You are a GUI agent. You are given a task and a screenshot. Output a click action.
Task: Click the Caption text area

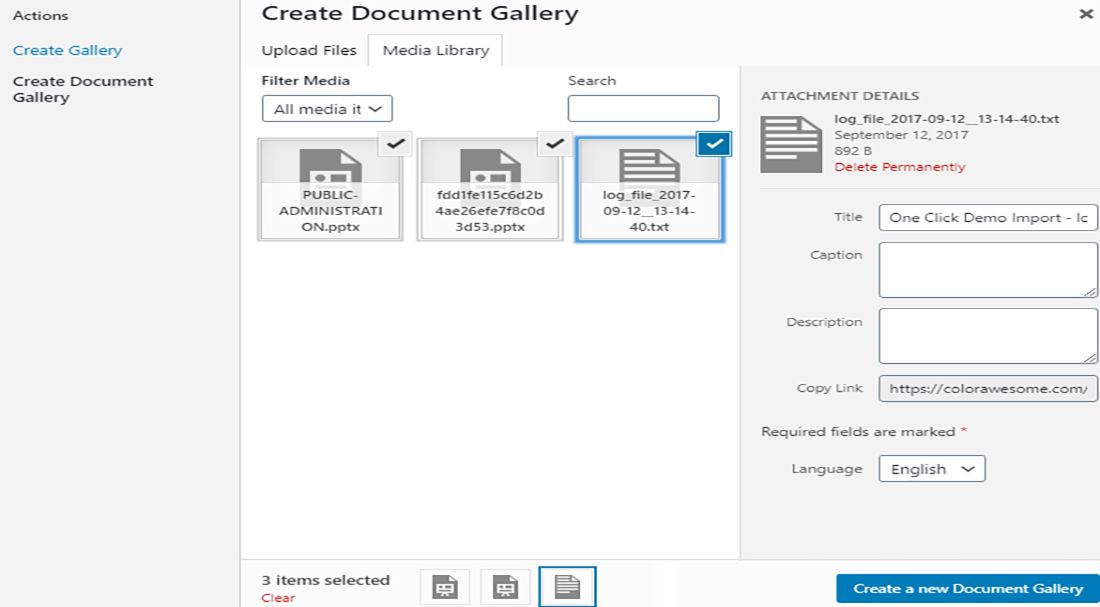point(988,270)
